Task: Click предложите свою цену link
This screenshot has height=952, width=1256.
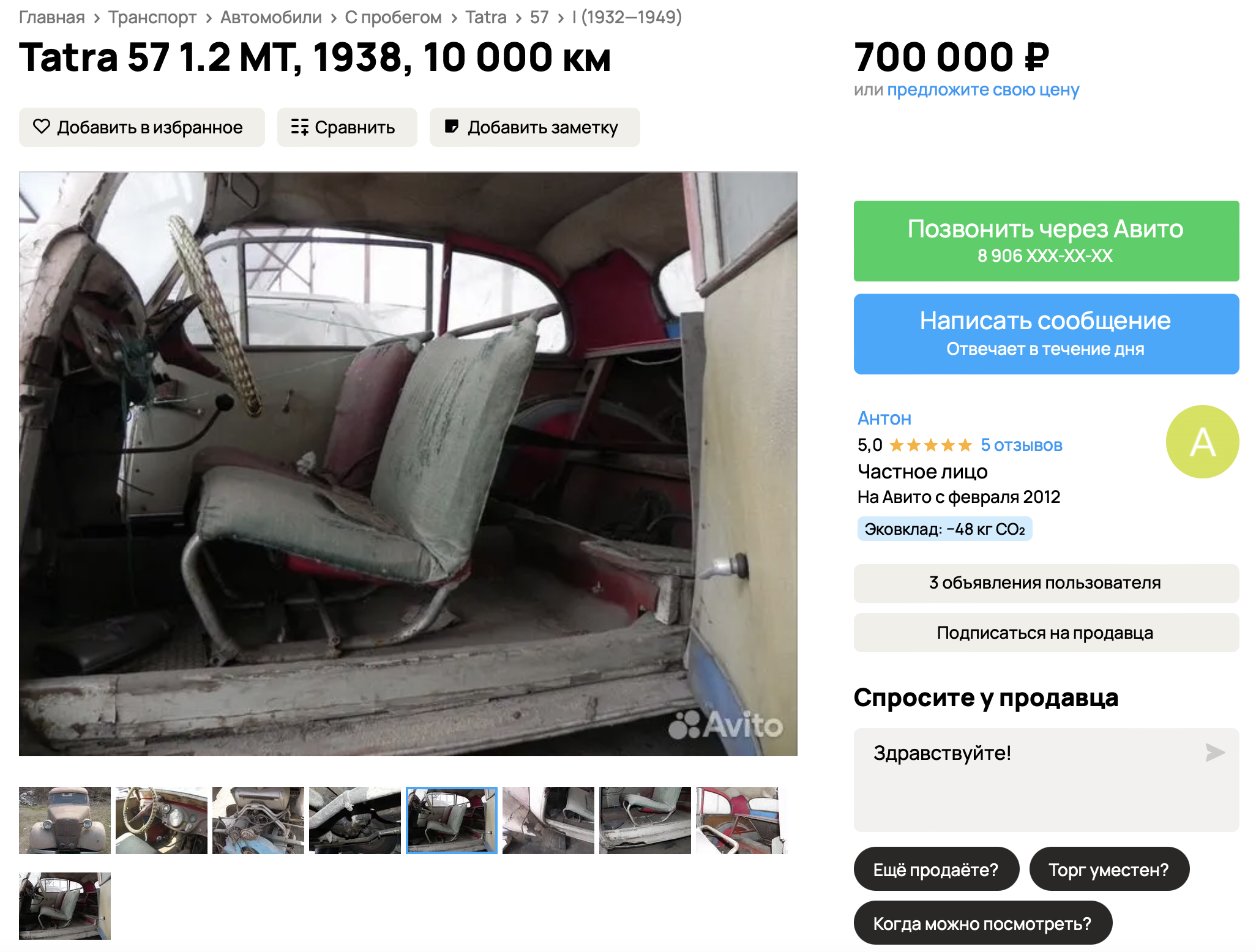Action: tap(983, 90)
